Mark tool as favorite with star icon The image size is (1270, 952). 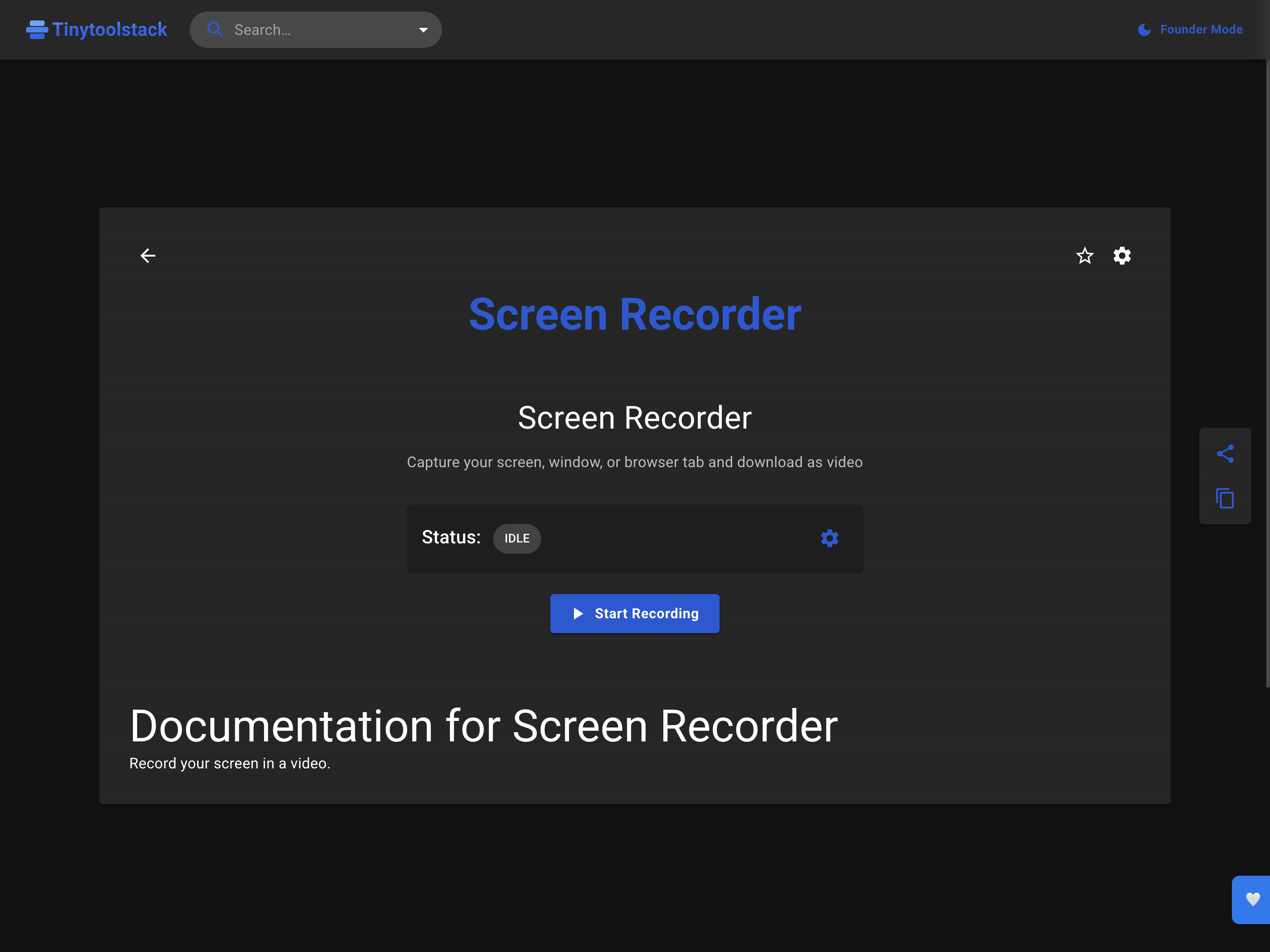pyautogui.click(x=1085, y=256)
